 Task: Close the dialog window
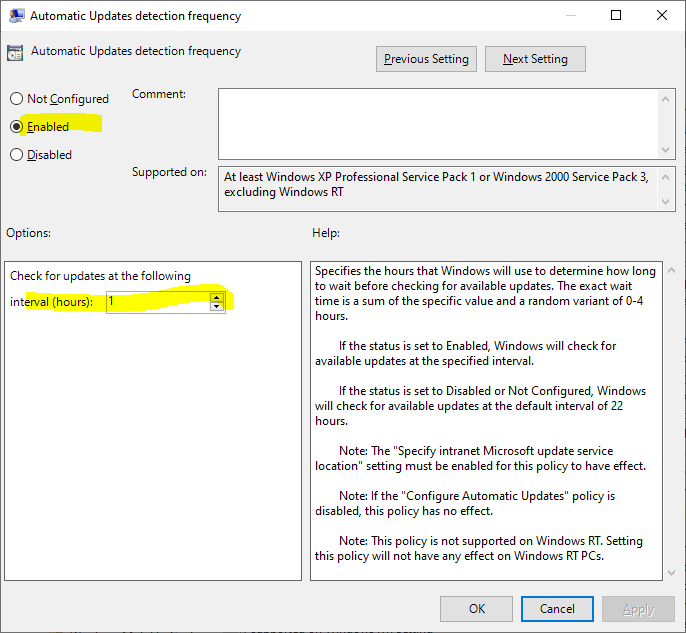(x=662, y=15)
